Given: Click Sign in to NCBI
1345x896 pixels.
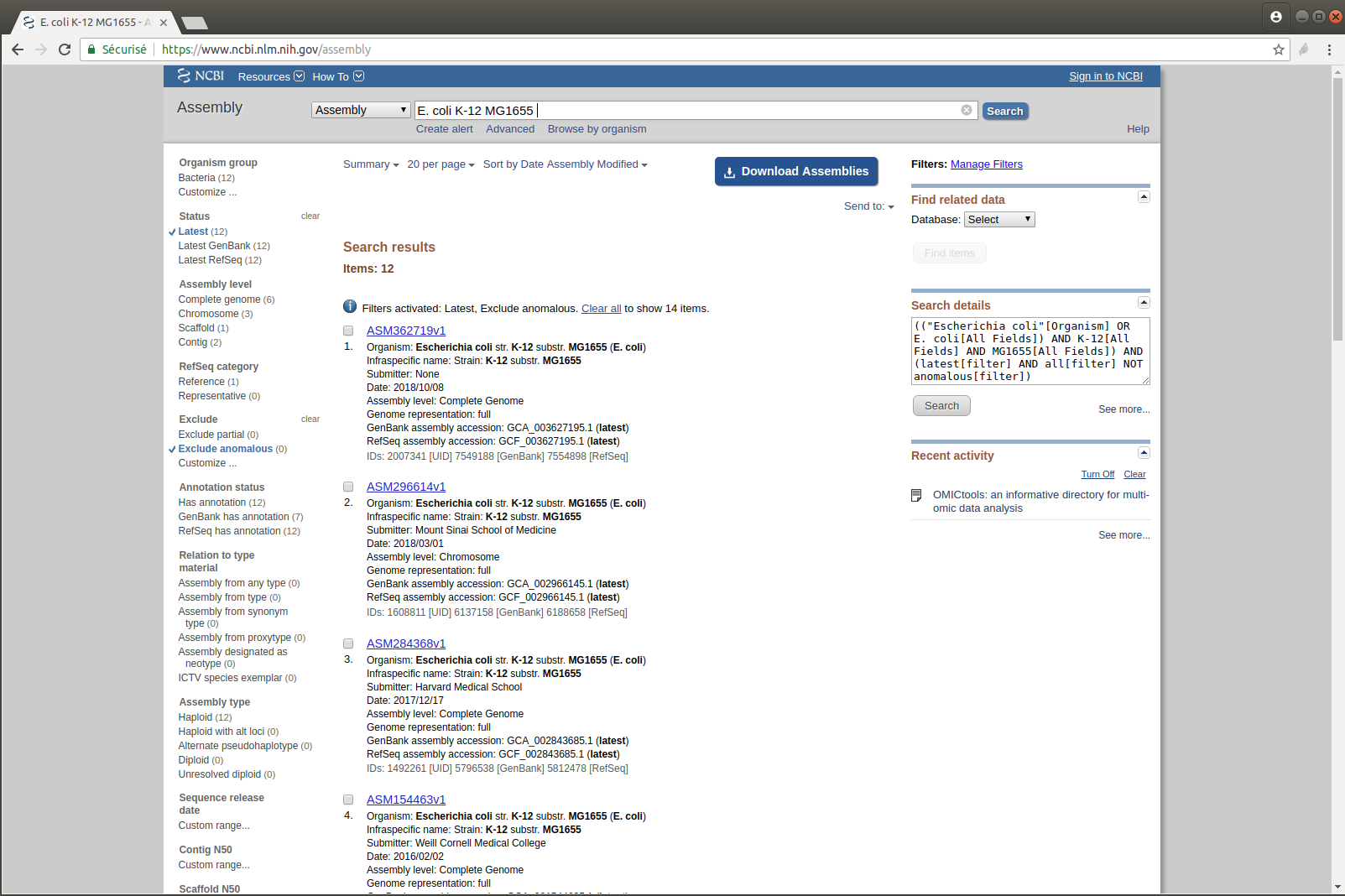Looking at the screenshot, I should coord(1106,76).
